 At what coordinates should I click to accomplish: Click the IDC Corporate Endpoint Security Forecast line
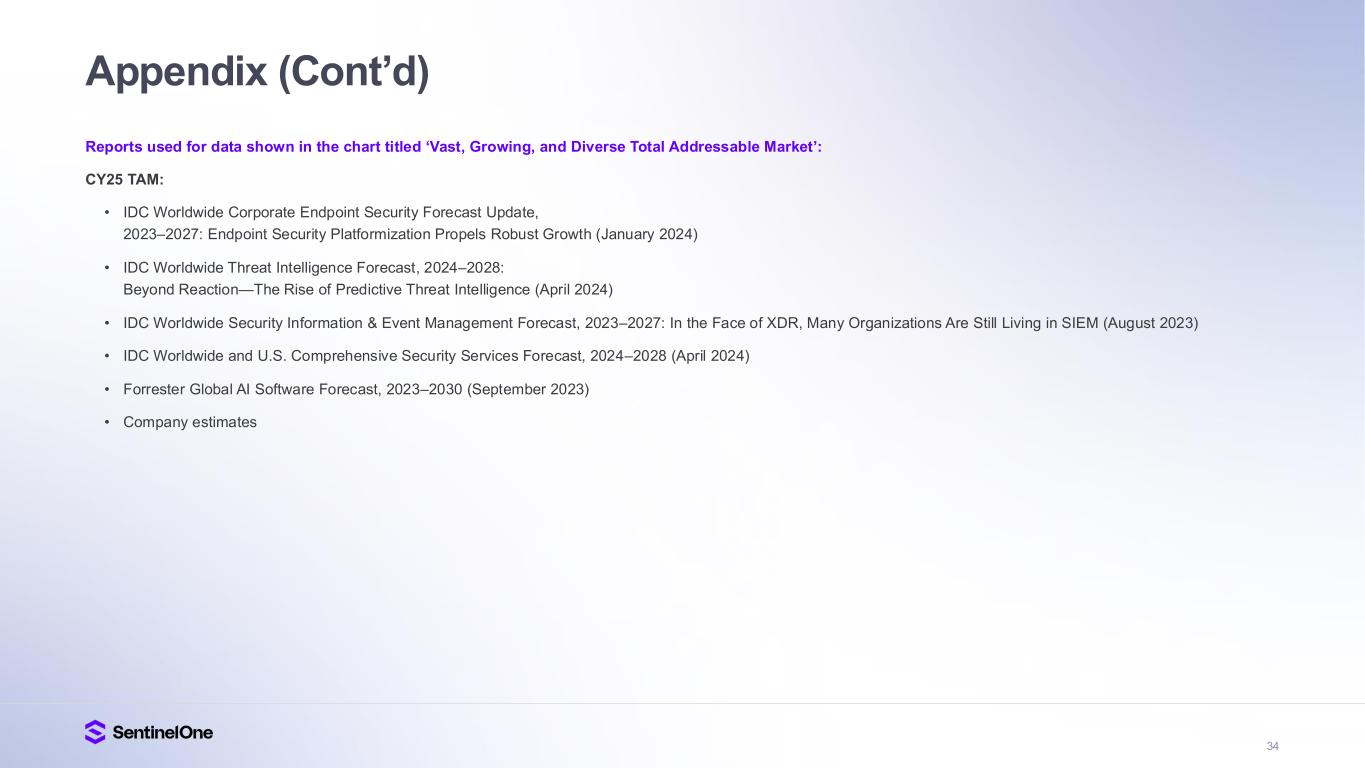point(331,212)
